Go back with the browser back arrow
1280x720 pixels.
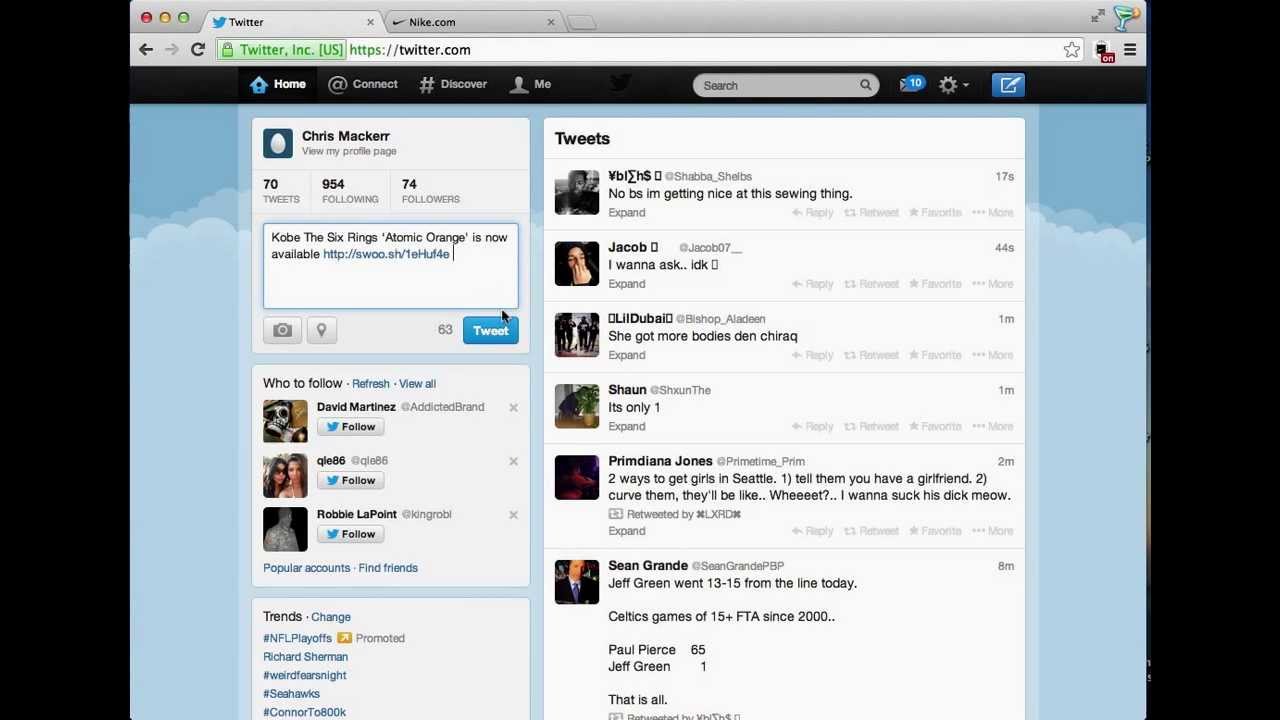pos(146,50)
